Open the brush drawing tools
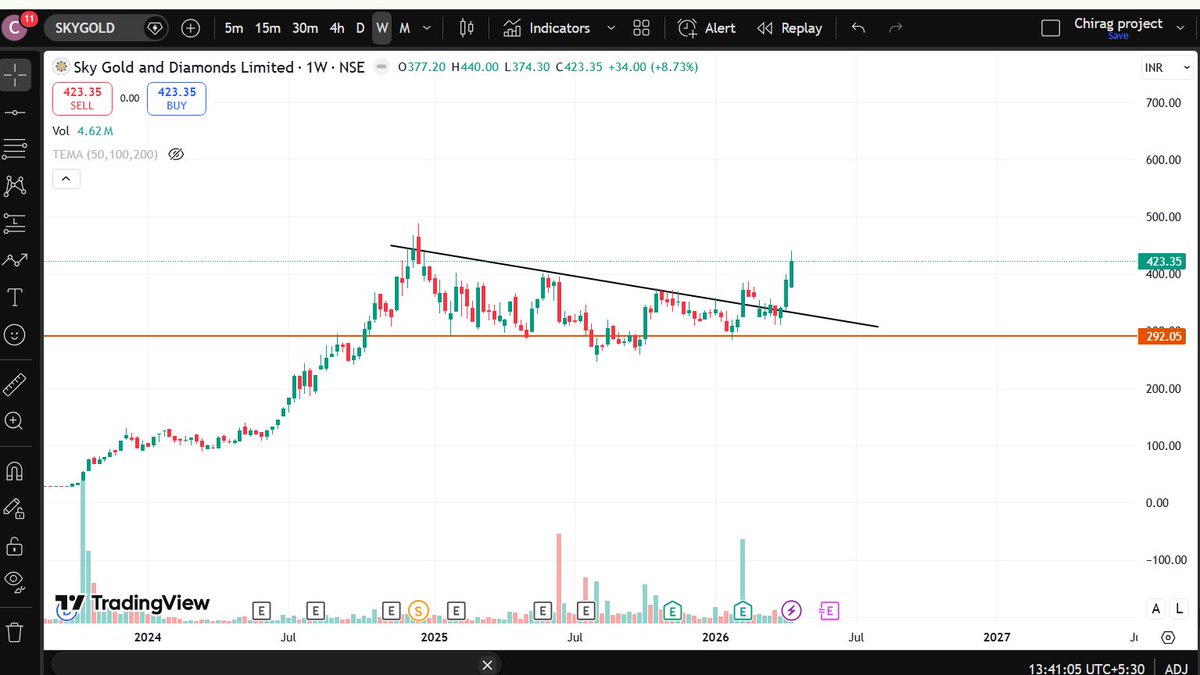The image size is (1200, 675). click(15, 259)
